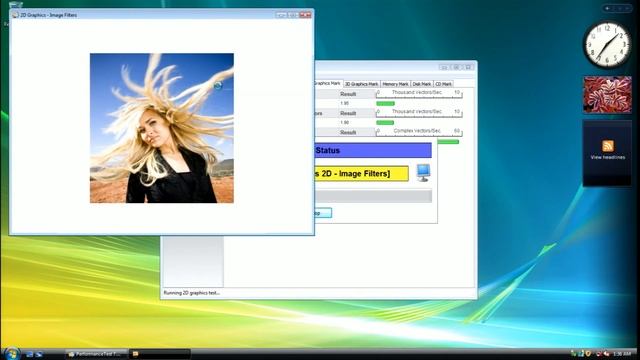Open the second taskbar button with orange icon
This screenshot has width=640, height=360.
click(x=160, y=354)
